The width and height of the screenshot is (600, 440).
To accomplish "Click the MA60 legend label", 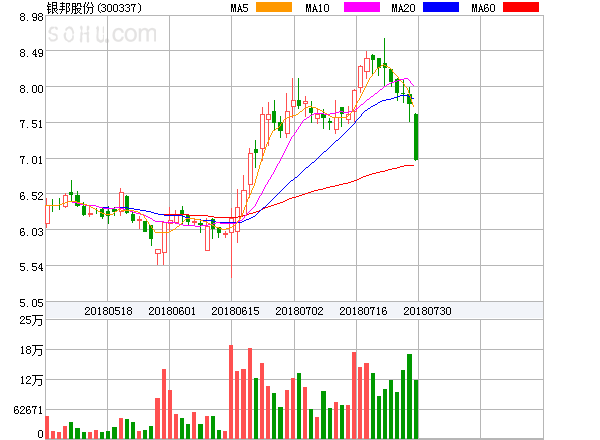I will point(483,8).
